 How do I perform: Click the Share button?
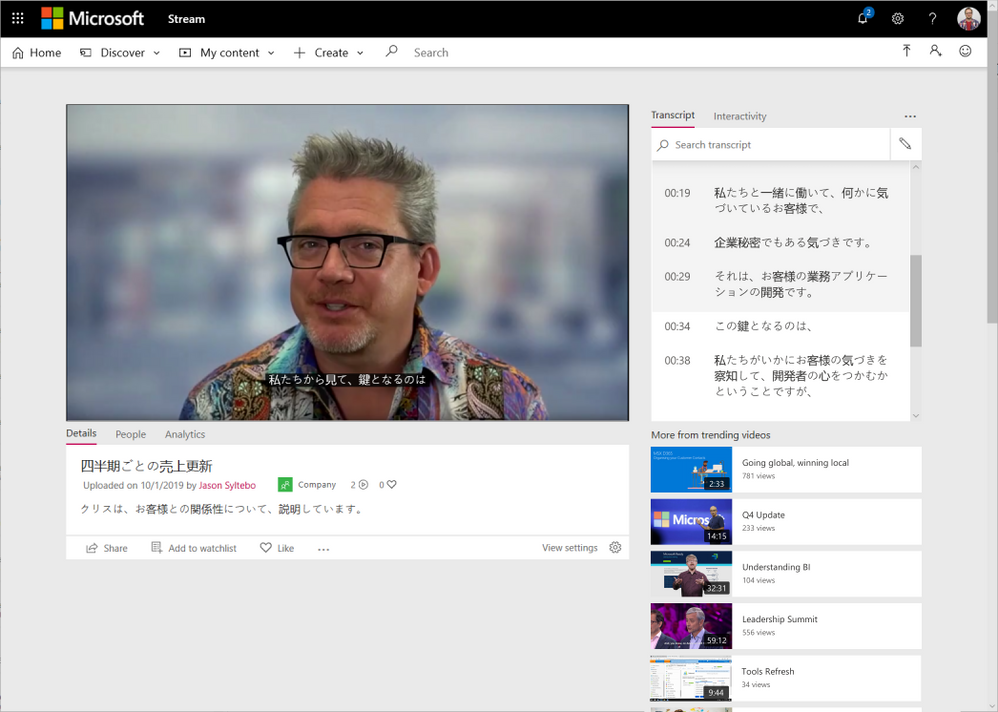107,548
